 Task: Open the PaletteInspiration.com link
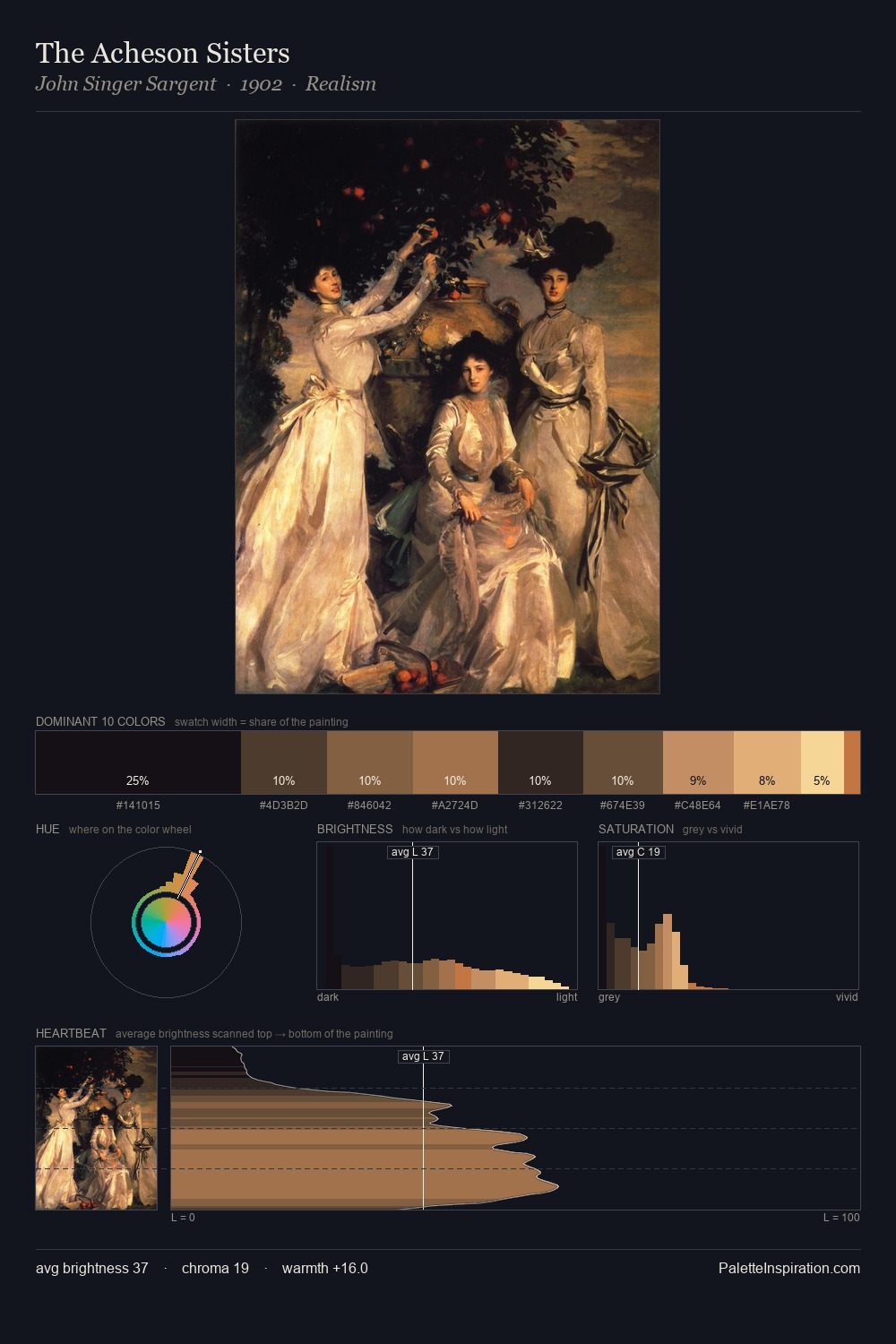[789, 1268]
